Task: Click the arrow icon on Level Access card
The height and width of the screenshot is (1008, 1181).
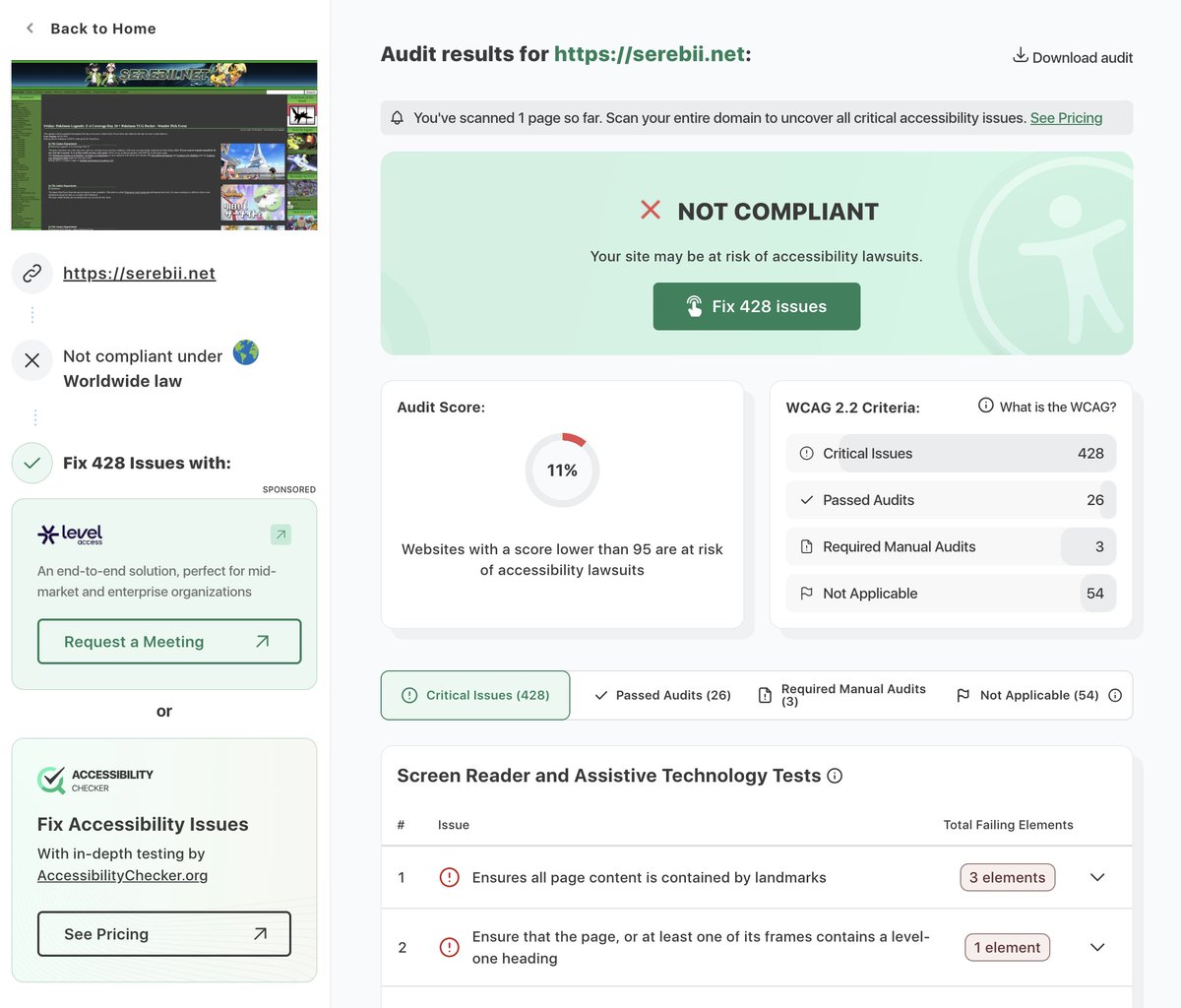Action: click(280, 535)
